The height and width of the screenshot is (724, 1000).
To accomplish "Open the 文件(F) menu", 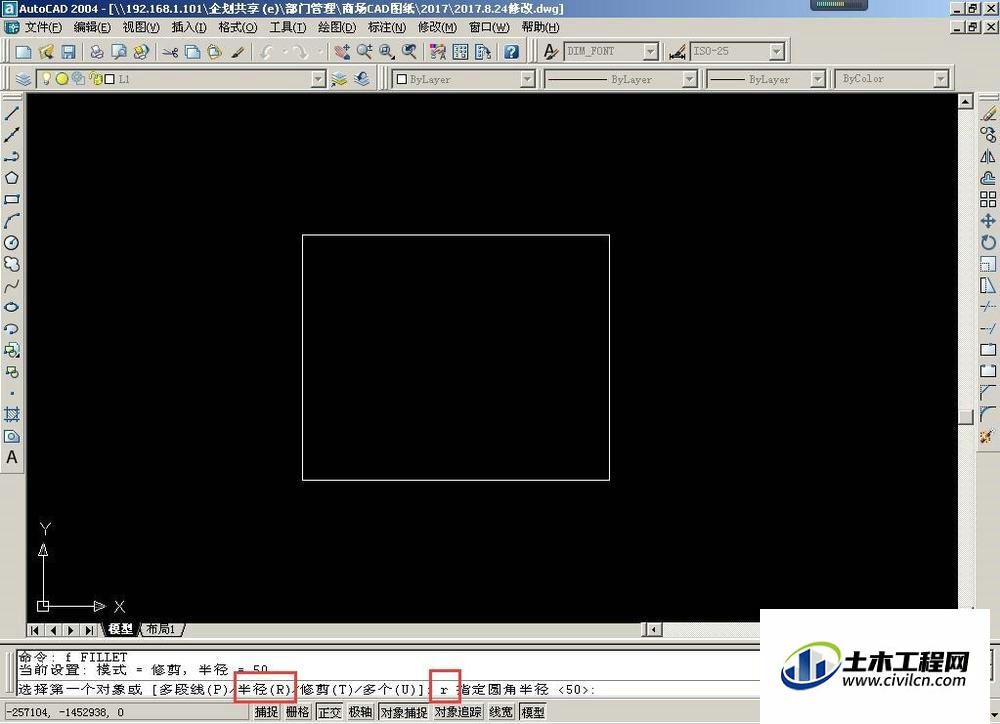I will coord(43,27).
